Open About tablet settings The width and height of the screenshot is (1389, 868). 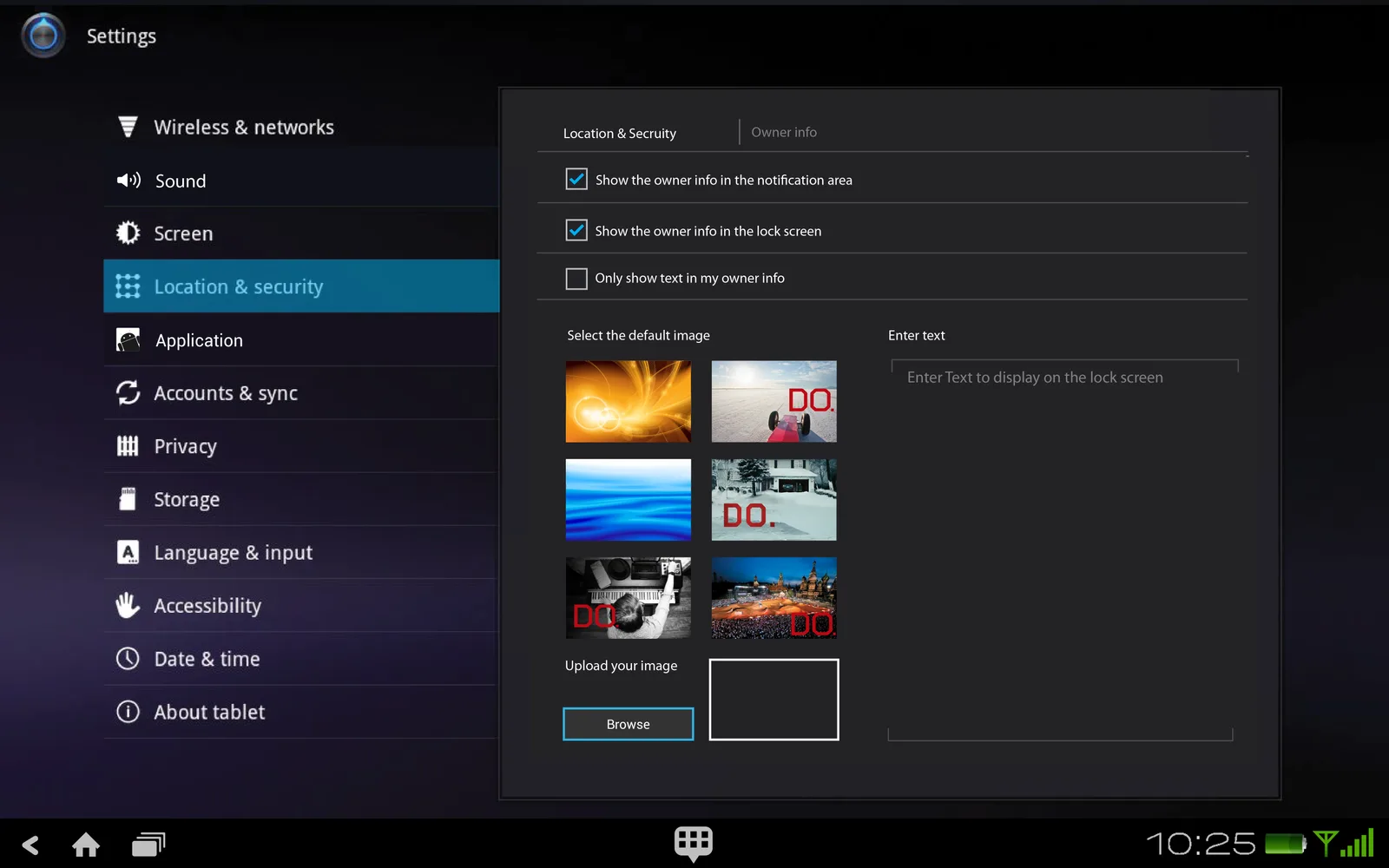(301, 712)
